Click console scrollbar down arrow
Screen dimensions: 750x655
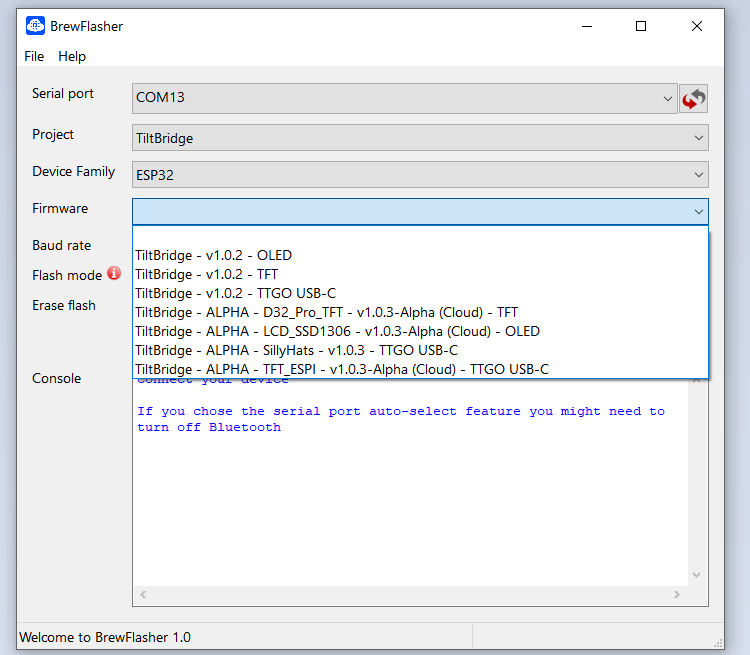tap(696, 575)
